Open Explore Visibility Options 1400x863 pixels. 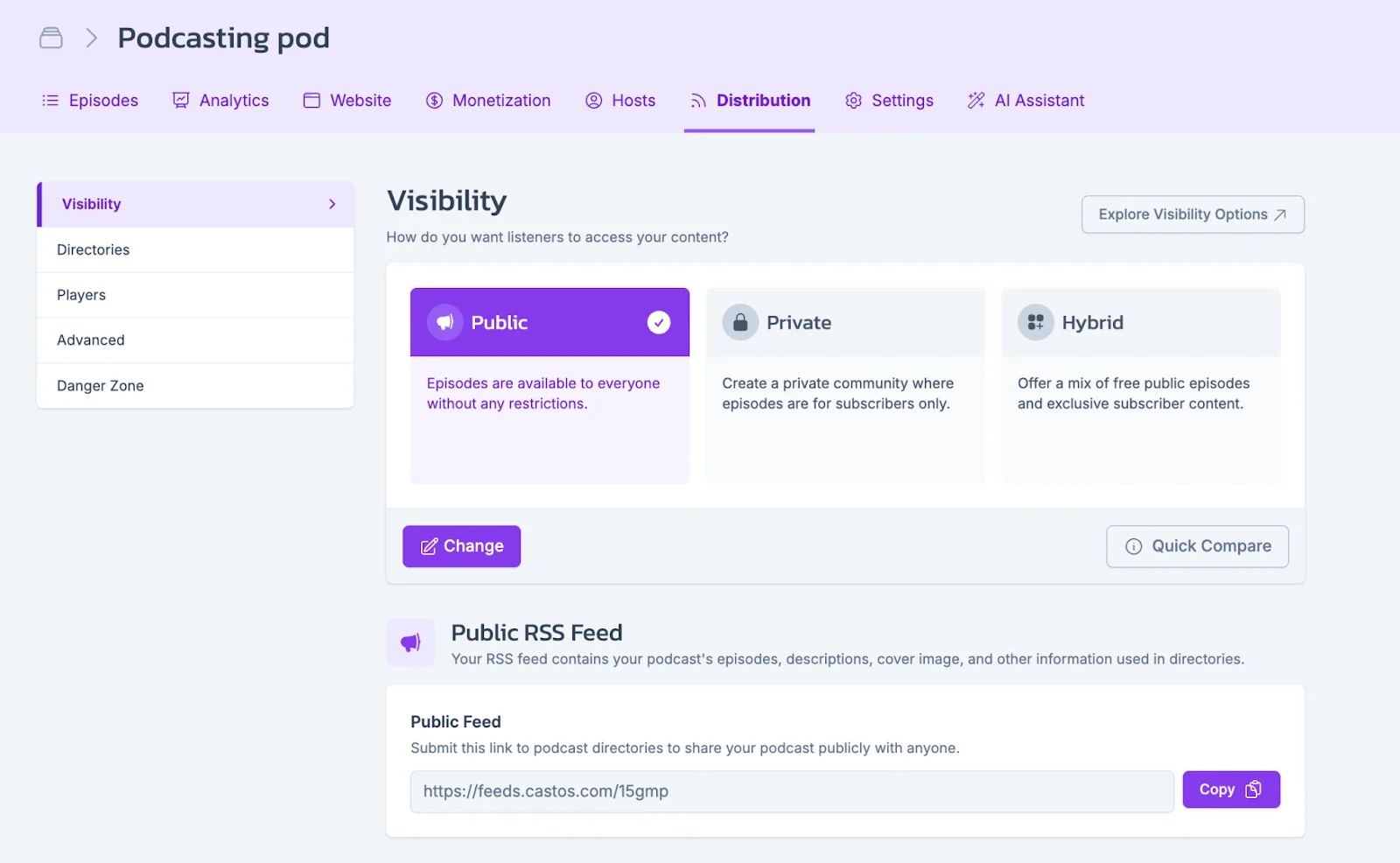click(x=1193, y=214)
